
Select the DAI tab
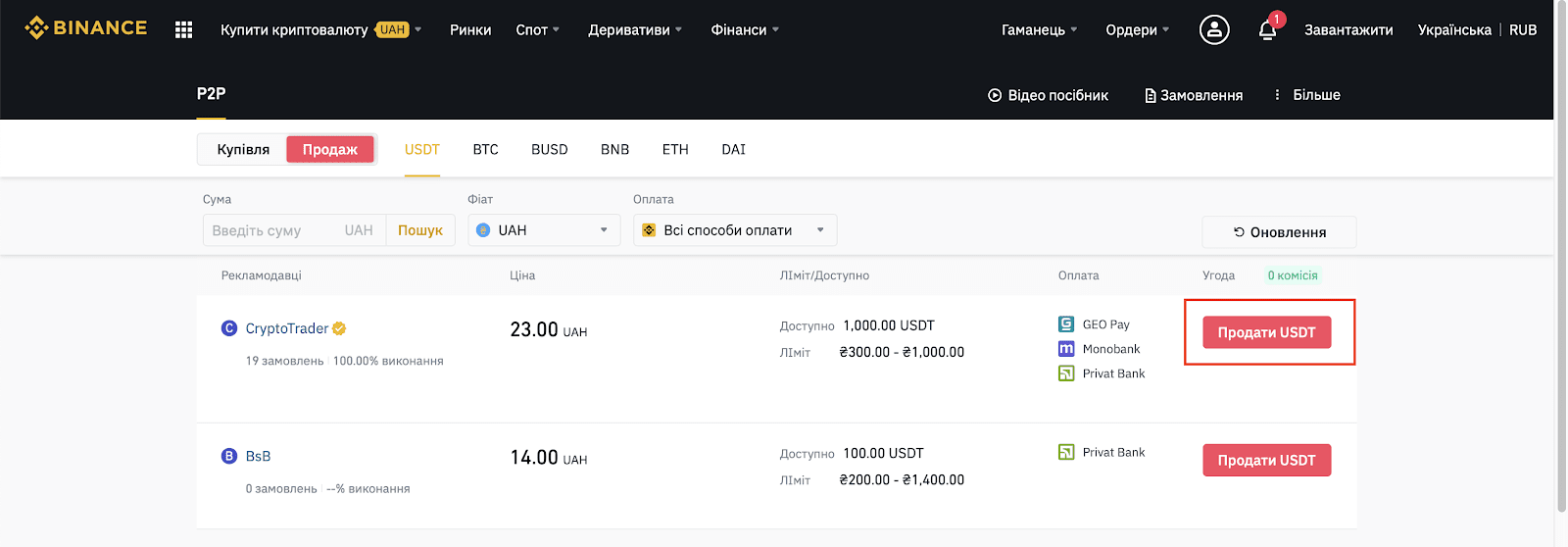click(x=733, y=149)
